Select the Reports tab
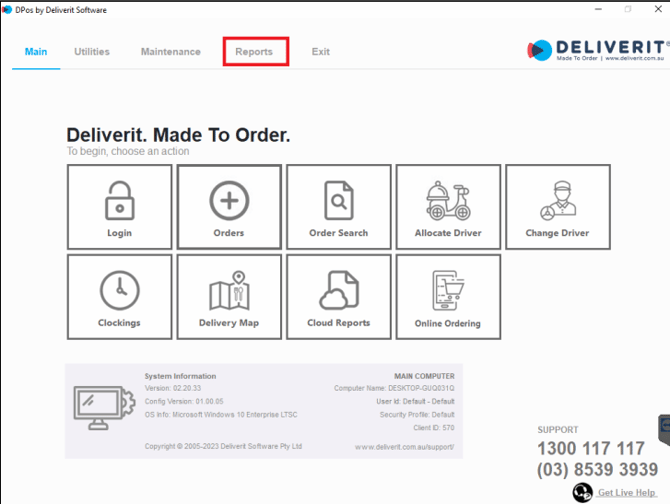The width and height of the screenshot is (670, 504). click(x=254, y=52)
